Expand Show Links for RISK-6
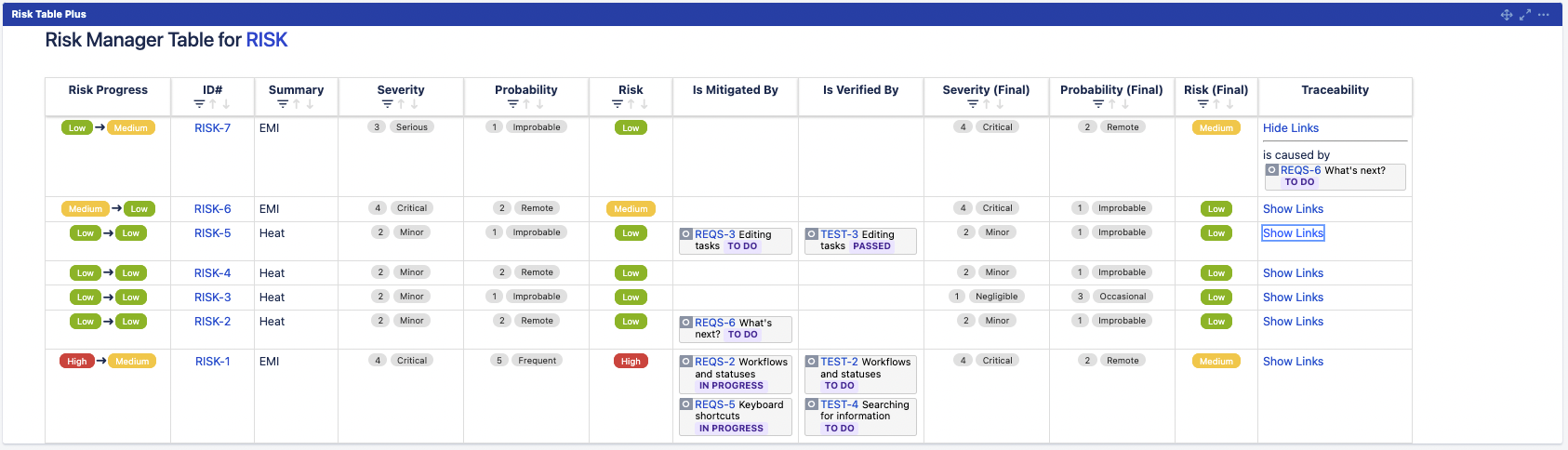The height and width of the screenshot is (450, 1568). [x=1293, y=209]
